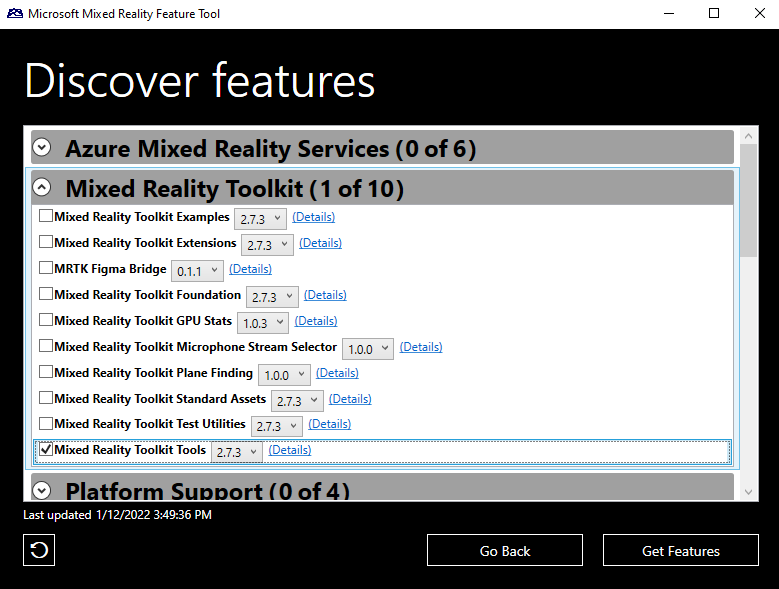Screen dimensions: 779x589
Task: Open GPU Stats version dropdown
Action: (263, 323)
